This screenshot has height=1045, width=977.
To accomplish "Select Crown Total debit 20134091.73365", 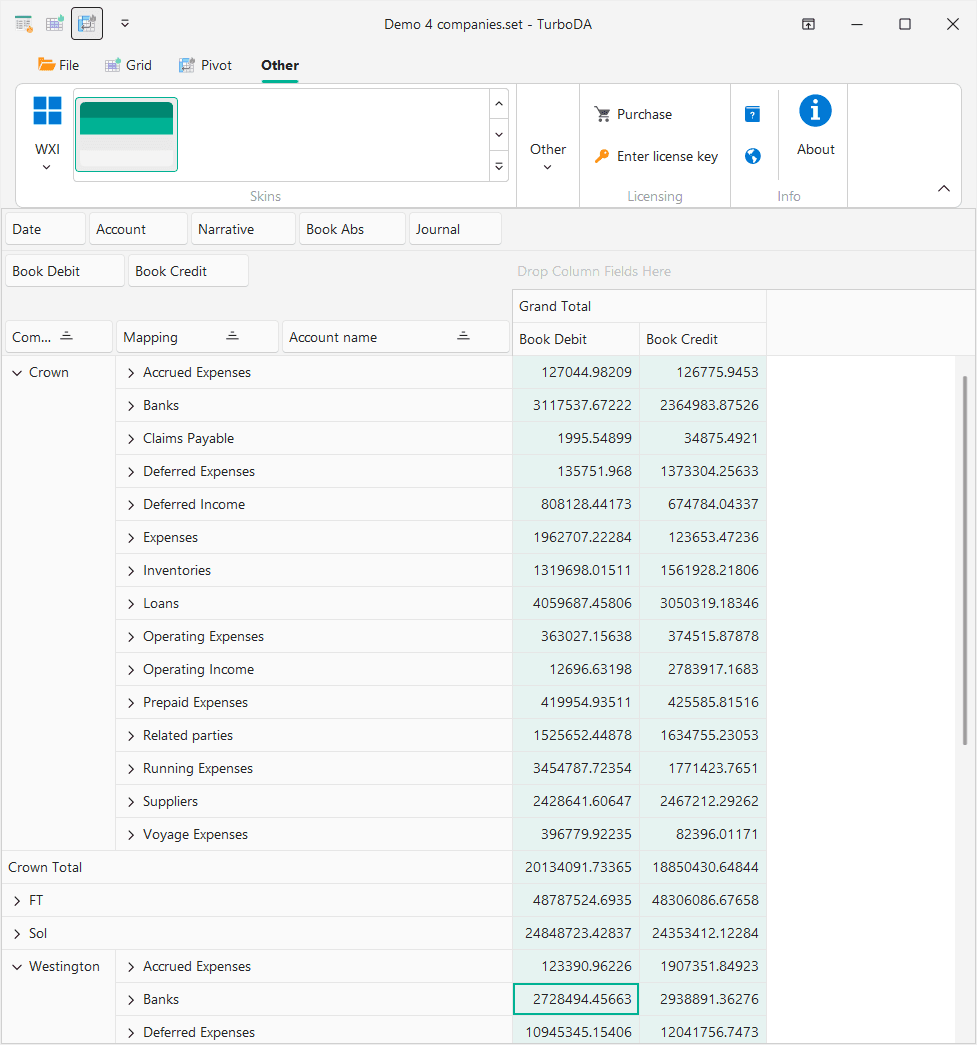I will tap(576, 867).
